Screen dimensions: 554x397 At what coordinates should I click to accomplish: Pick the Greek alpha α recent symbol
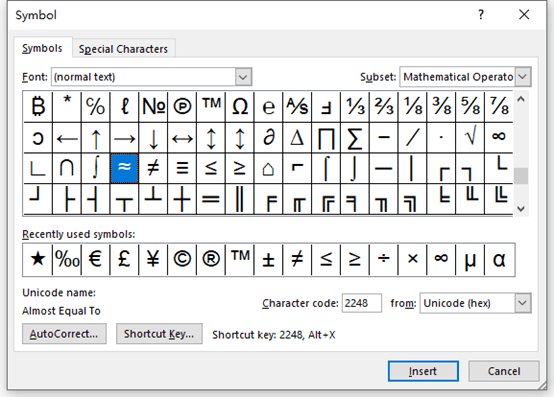[500, 260]
